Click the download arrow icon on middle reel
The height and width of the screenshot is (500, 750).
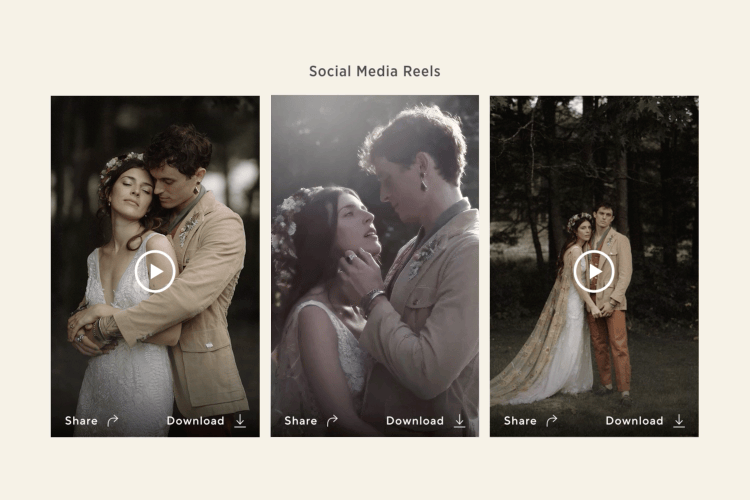click(x=460, y=421)
